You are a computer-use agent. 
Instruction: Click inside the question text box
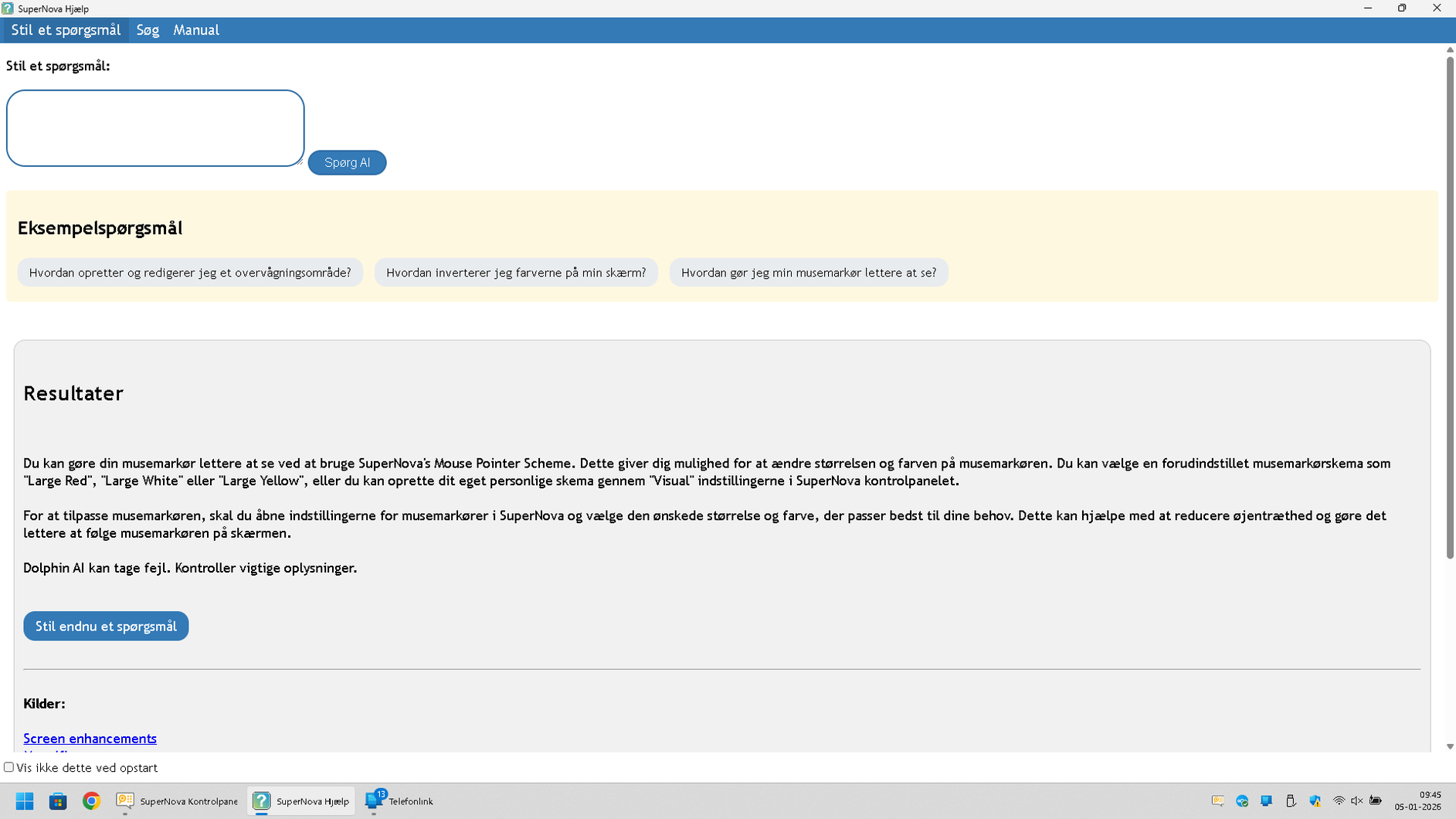tap(154, 128)
